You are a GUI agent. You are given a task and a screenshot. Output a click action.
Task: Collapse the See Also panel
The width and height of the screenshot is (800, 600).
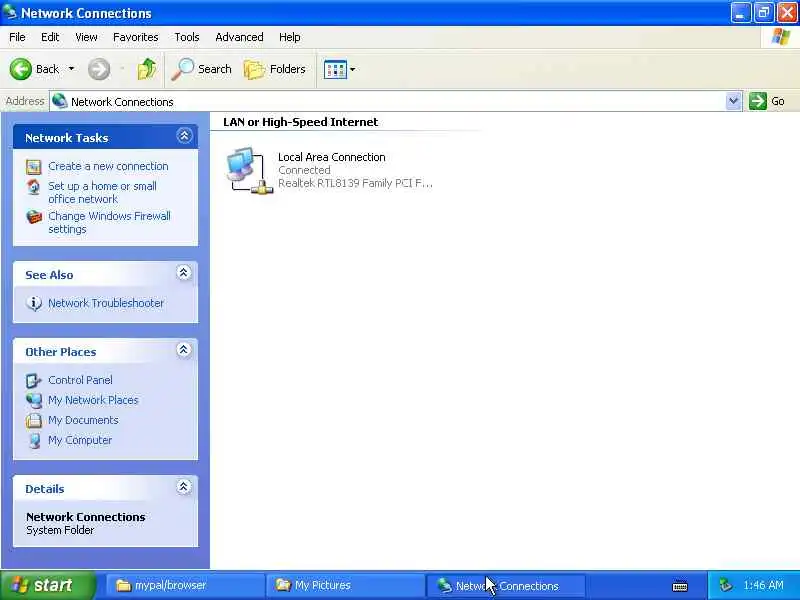coord(184,273)
